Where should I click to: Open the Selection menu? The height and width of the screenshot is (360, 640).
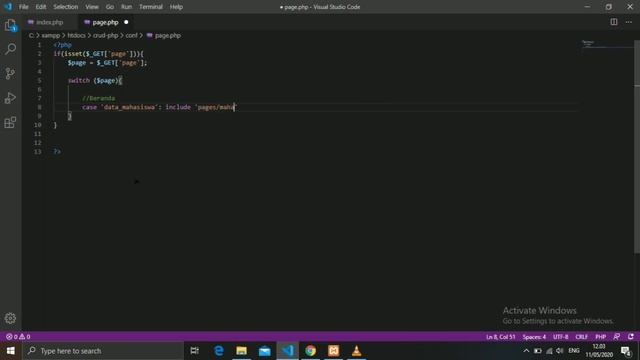click(66, 7)
